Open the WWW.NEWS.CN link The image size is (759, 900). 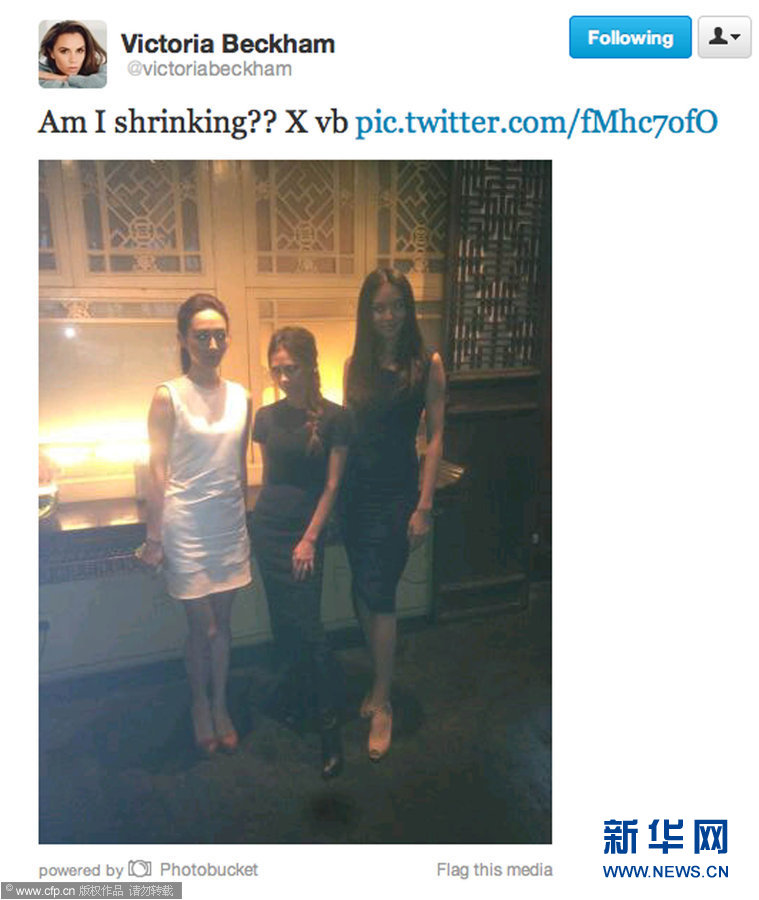click(665, 871)
